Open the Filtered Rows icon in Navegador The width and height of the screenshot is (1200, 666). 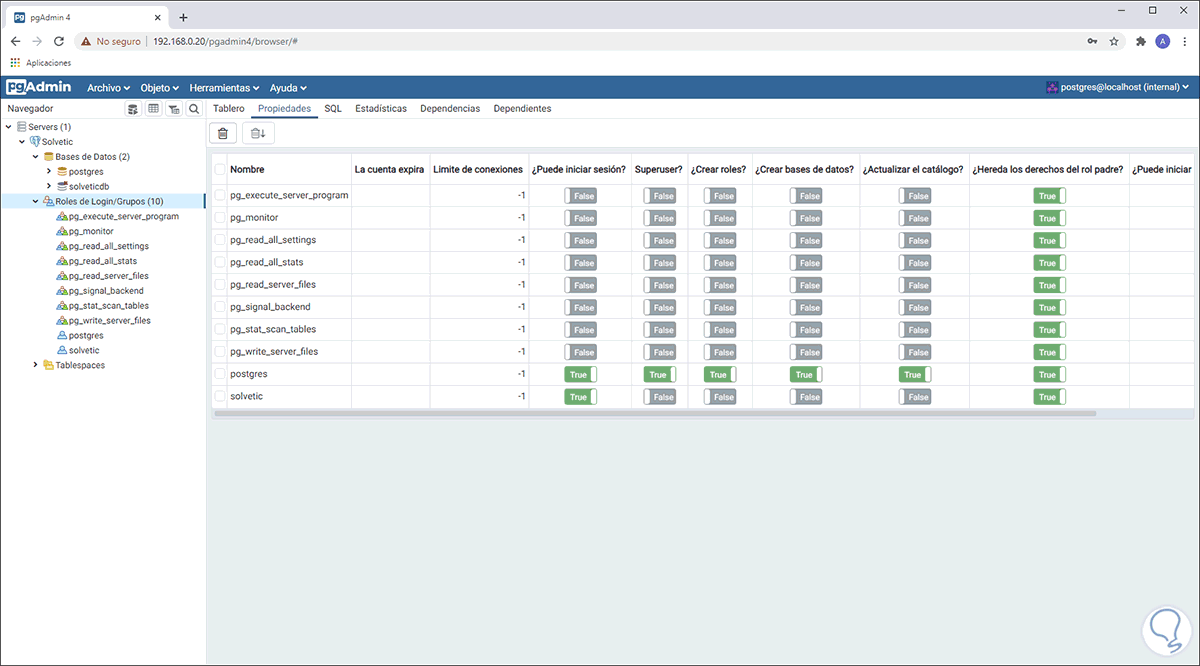174,109
